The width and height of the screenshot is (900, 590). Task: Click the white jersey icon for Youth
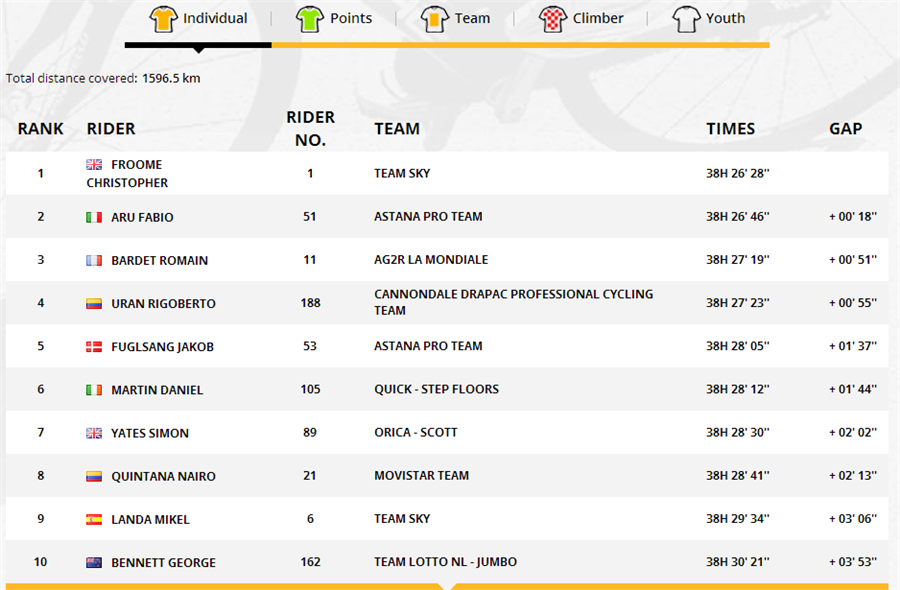(686, 18)
